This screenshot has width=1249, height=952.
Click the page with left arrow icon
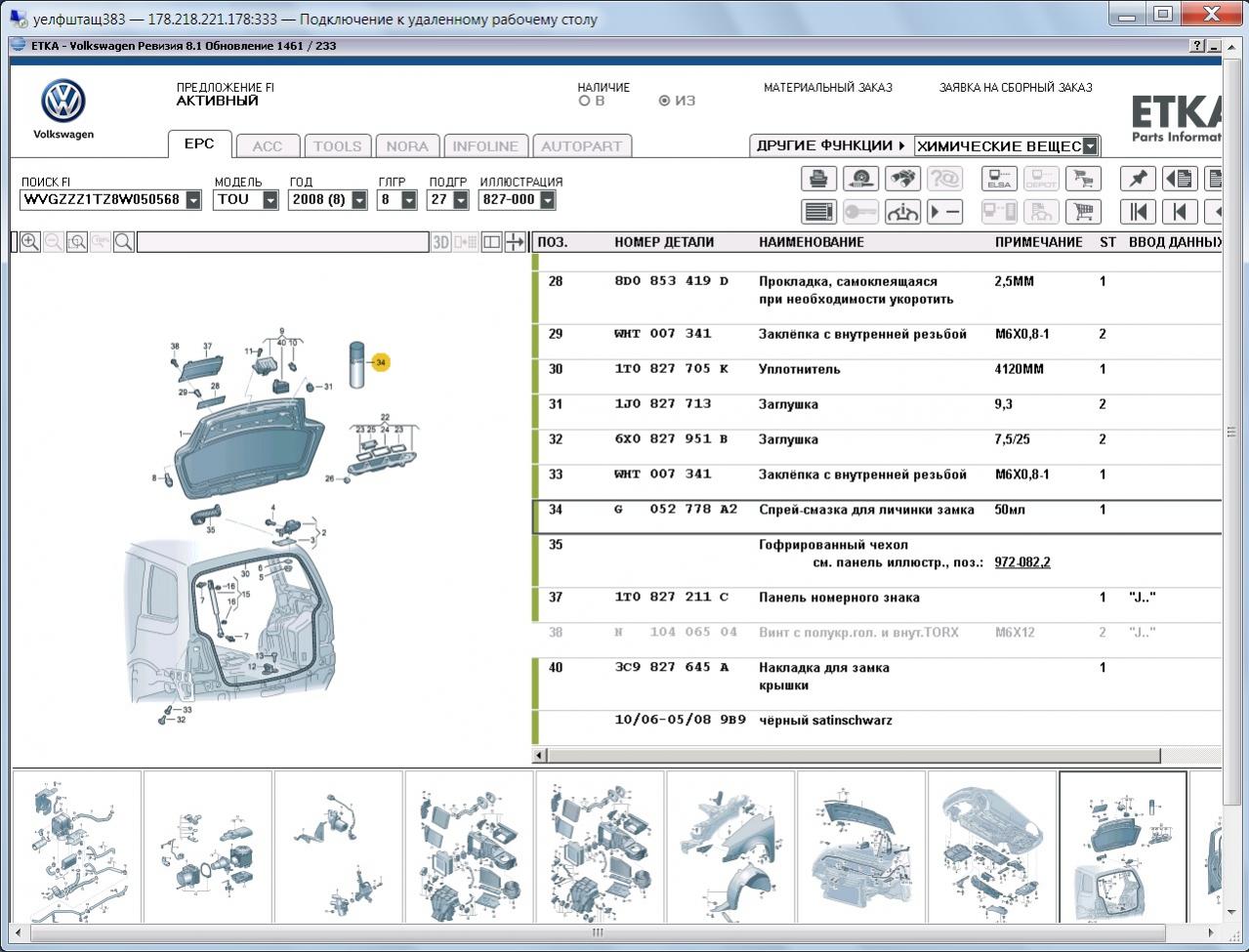pyautogui.click(x=1180, y=179)
